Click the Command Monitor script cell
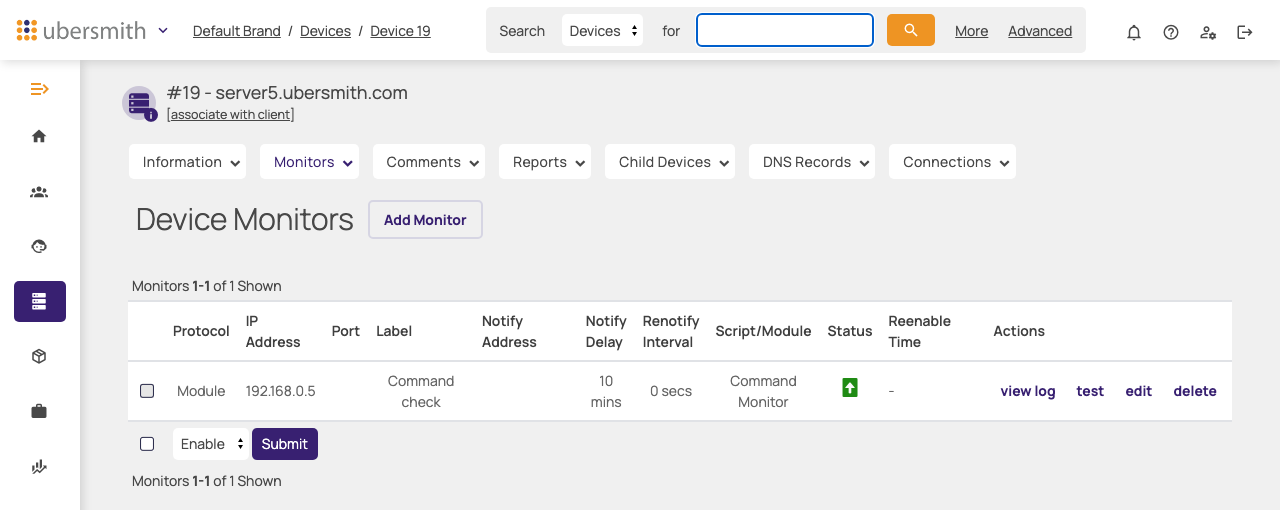The image size is (1280, 510). [x=763, y=391]
